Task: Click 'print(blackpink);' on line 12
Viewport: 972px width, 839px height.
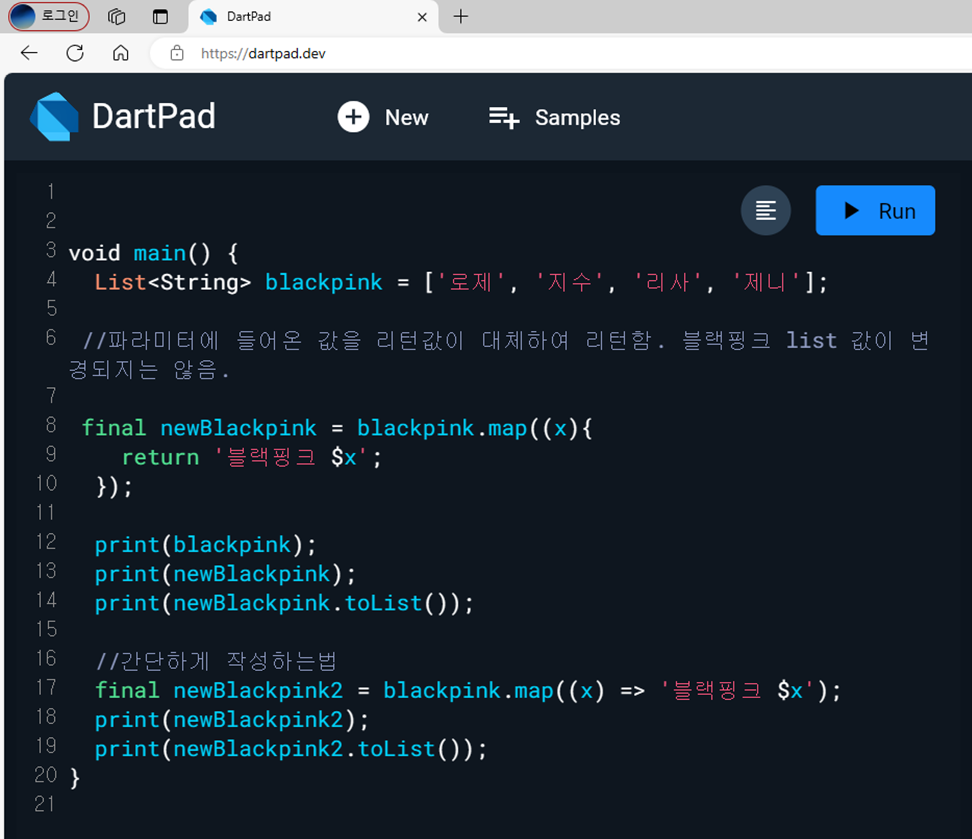Action: point(205,545)
